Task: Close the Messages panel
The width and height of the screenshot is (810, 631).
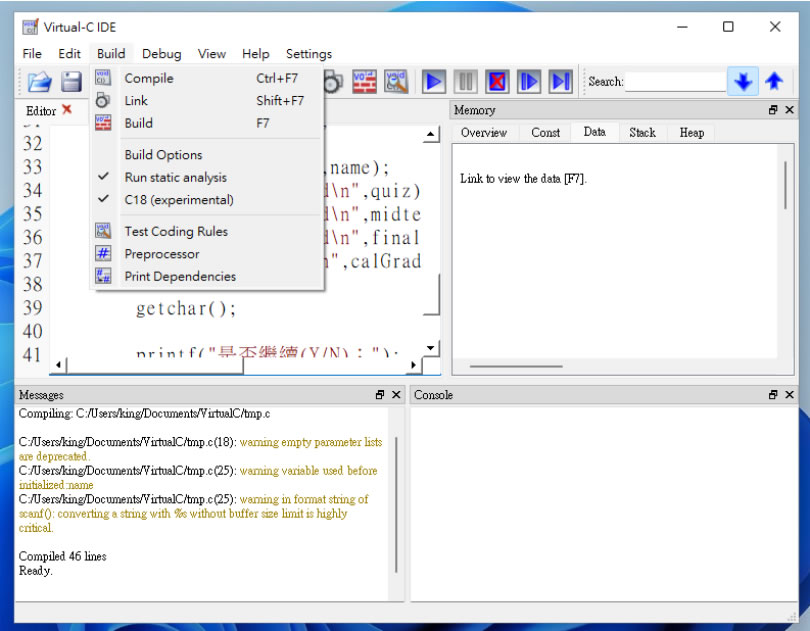Action: click(x=396, y=395)
